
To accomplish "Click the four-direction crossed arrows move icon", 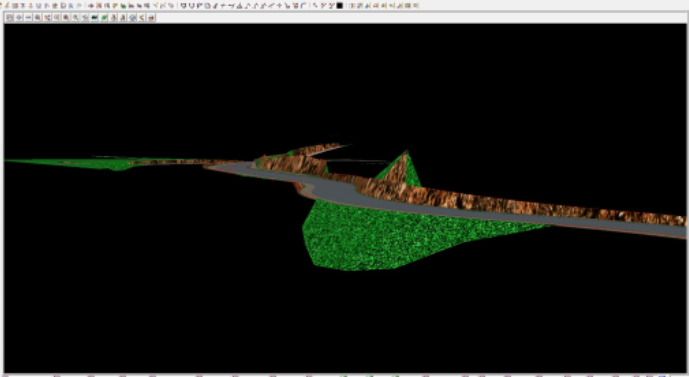I will pos(84,18).
